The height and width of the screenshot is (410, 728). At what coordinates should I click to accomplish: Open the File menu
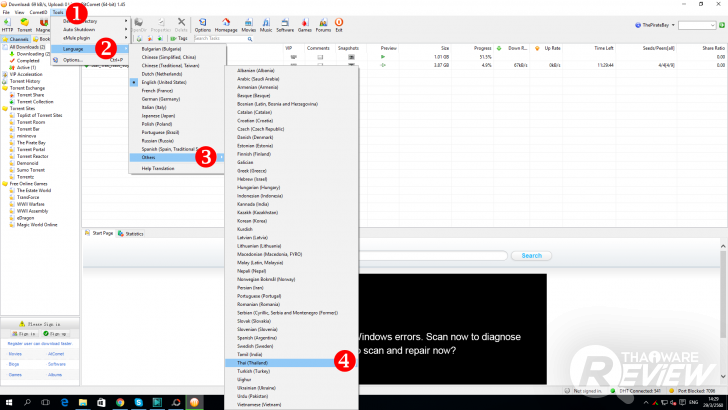coord(6,13)
